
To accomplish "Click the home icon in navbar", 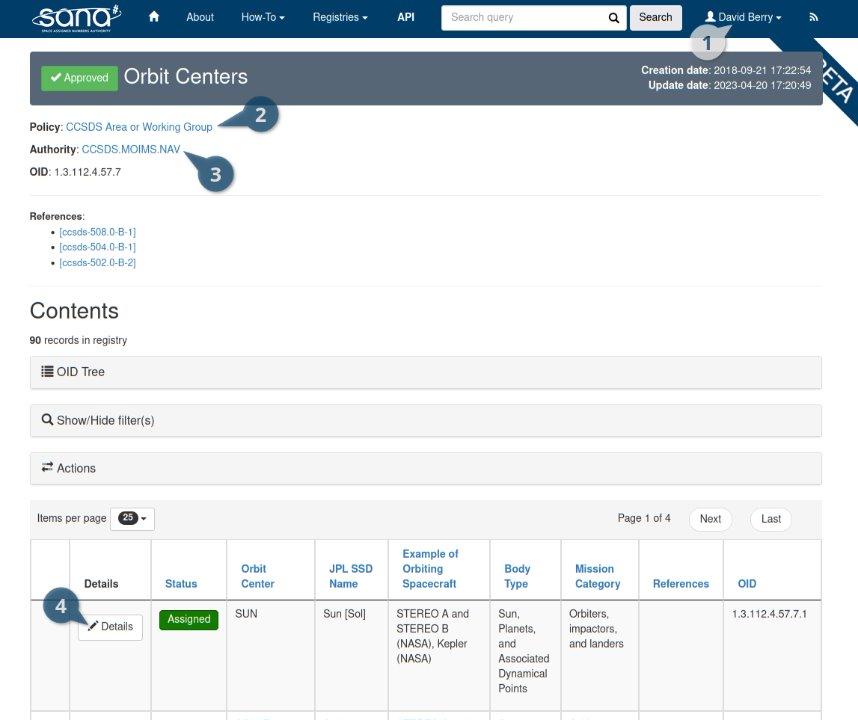I will (154, 17).
